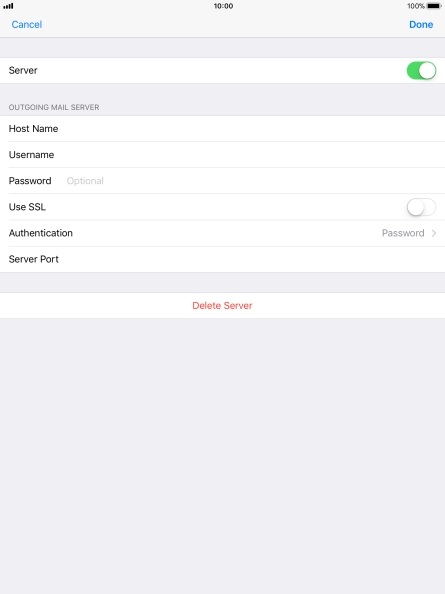Screen dimensions: 445x594
Task: Tap the 100% battery percentage text
Action: click(415, 6)
